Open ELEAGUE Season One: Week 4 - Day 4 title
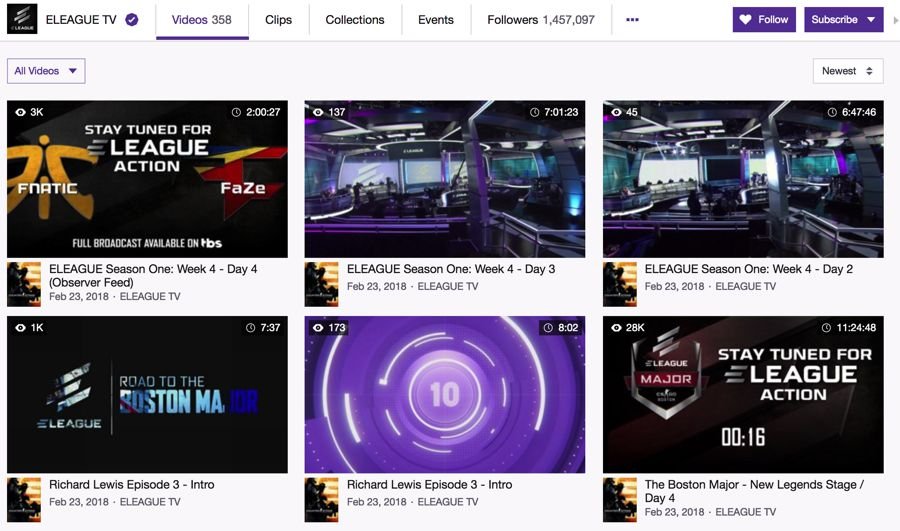 tap(153, 276)
